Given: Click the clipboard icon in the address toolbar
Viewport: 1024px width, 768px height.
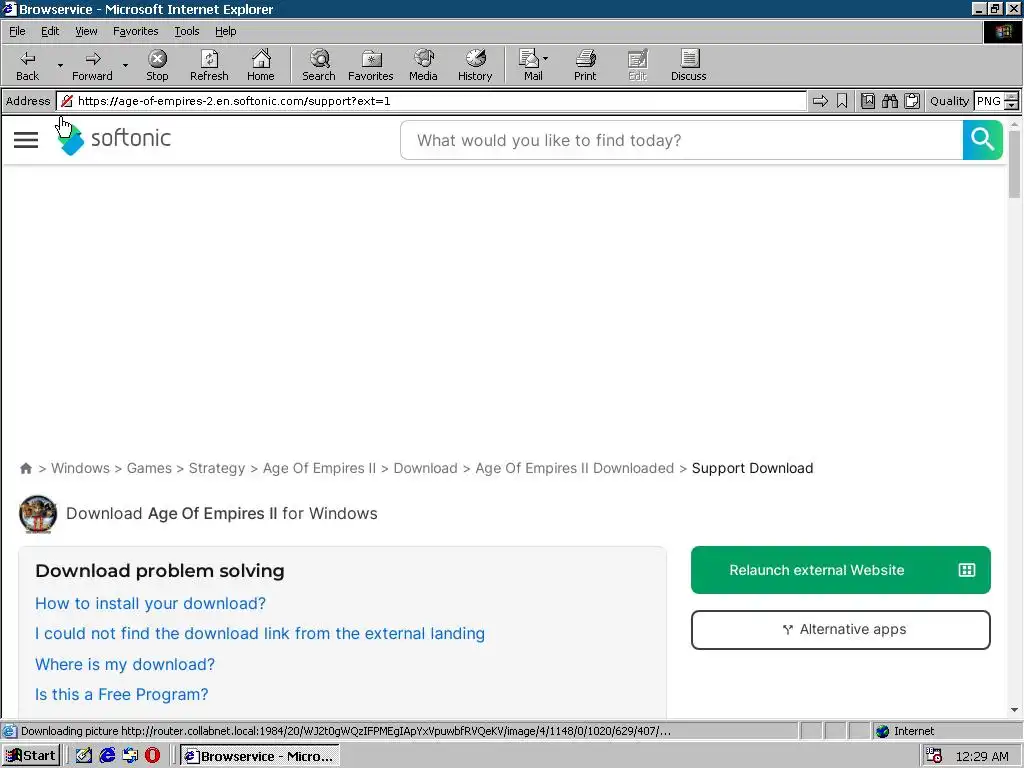Looking at the screenshot, I should click(912, 101).
